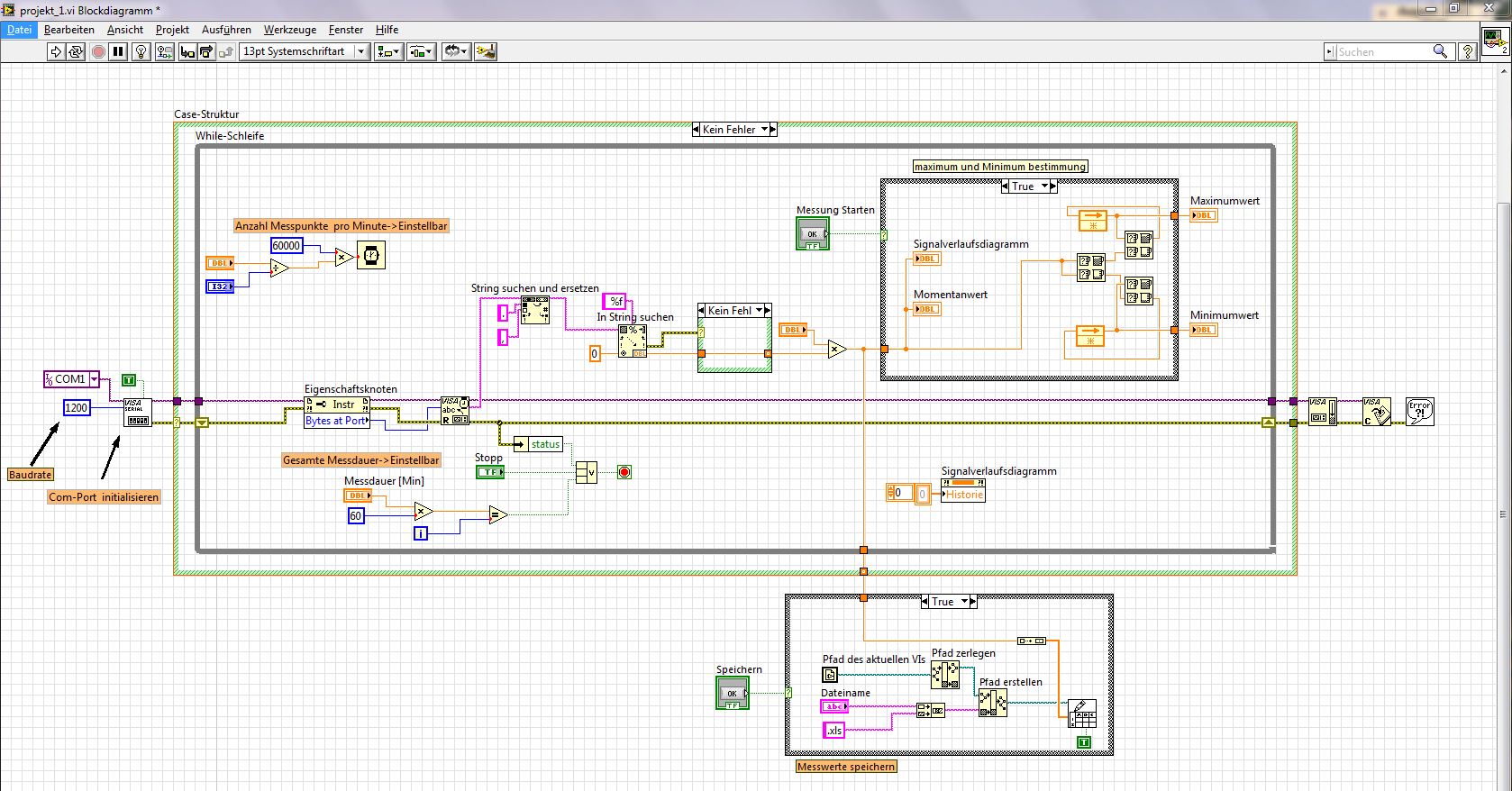Click the Step Into toolbar button
Viewport: 1512px width, 791px height.
(x=187, y=52)
